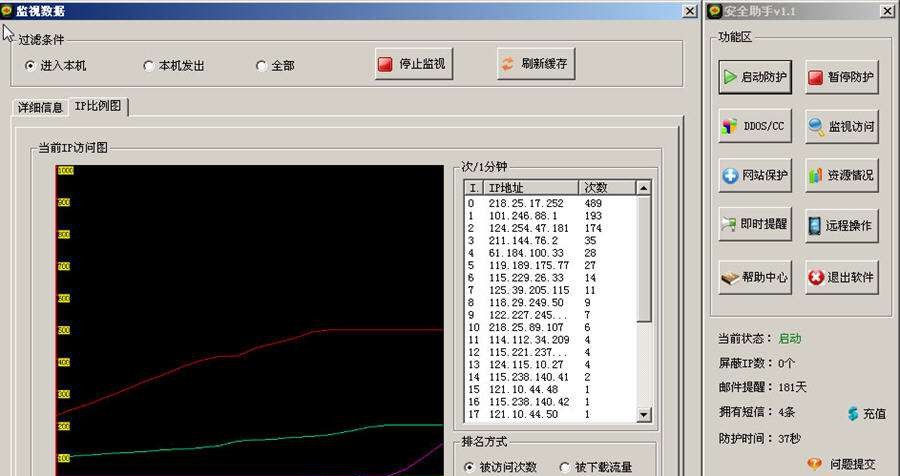Click the 安全助手 window title icon
Image resolution: width=900 pixels, height=476 pixels.
pos(714,11)
